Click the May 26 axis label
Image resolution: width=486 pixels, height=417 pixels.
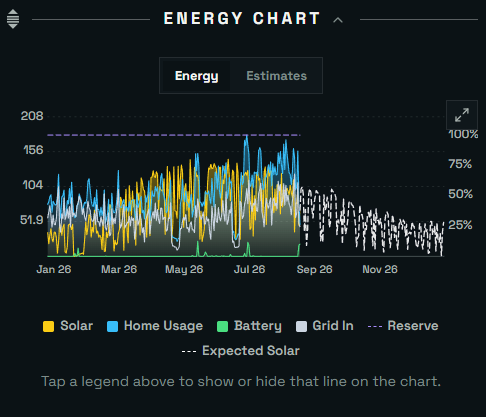coord(184,269)
